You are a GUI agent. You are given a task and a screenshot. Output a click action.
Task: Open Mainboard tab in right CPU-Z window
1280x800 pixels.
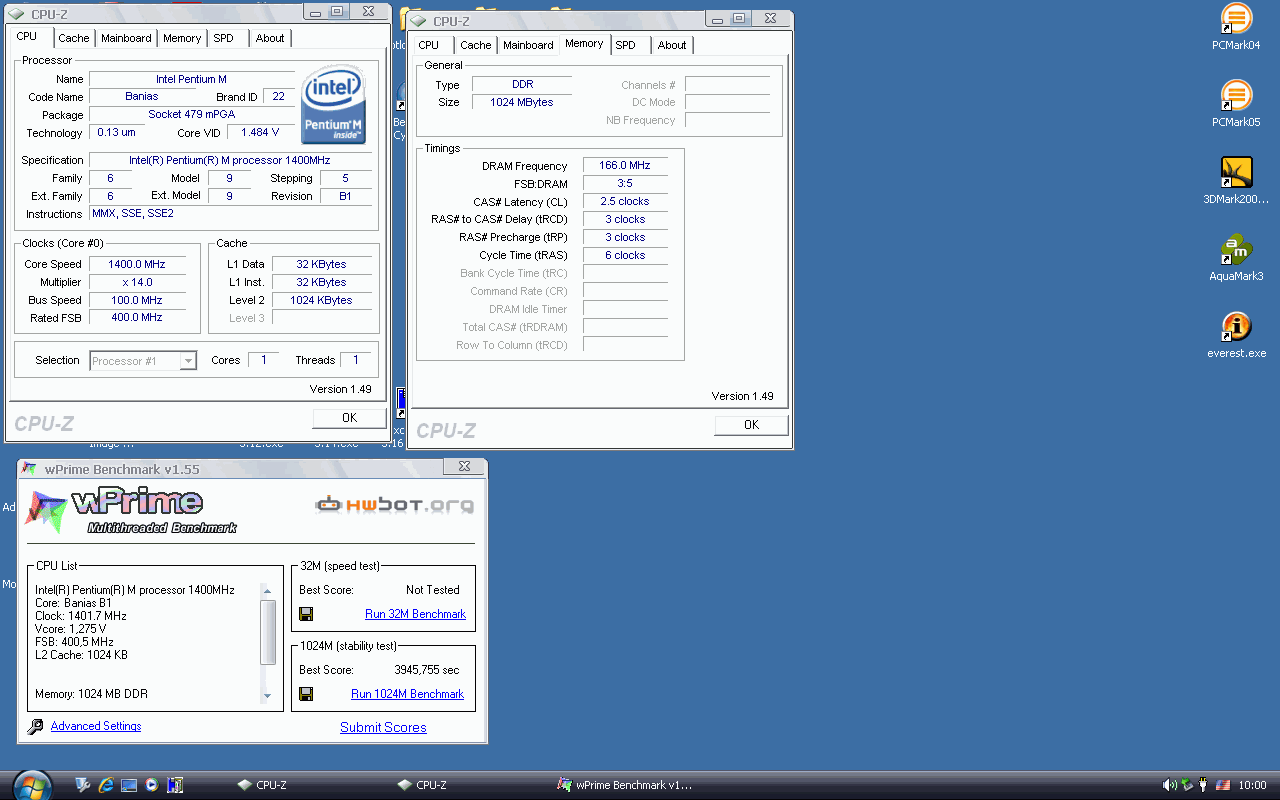point(528,45)
